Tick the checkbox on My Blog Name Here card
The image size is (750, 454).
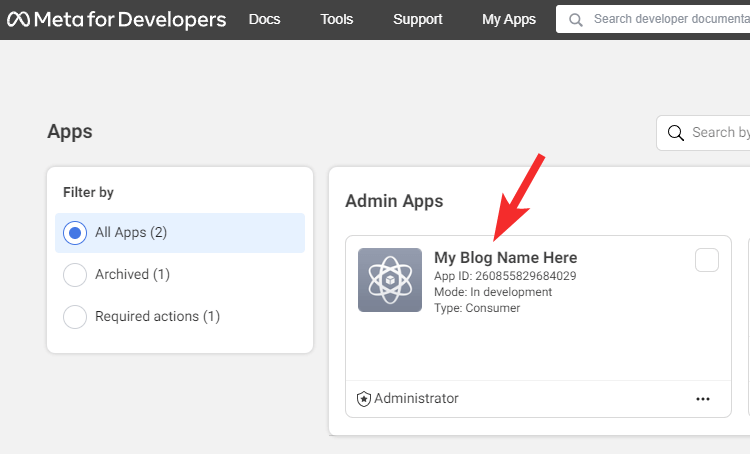tap(706, 260)
